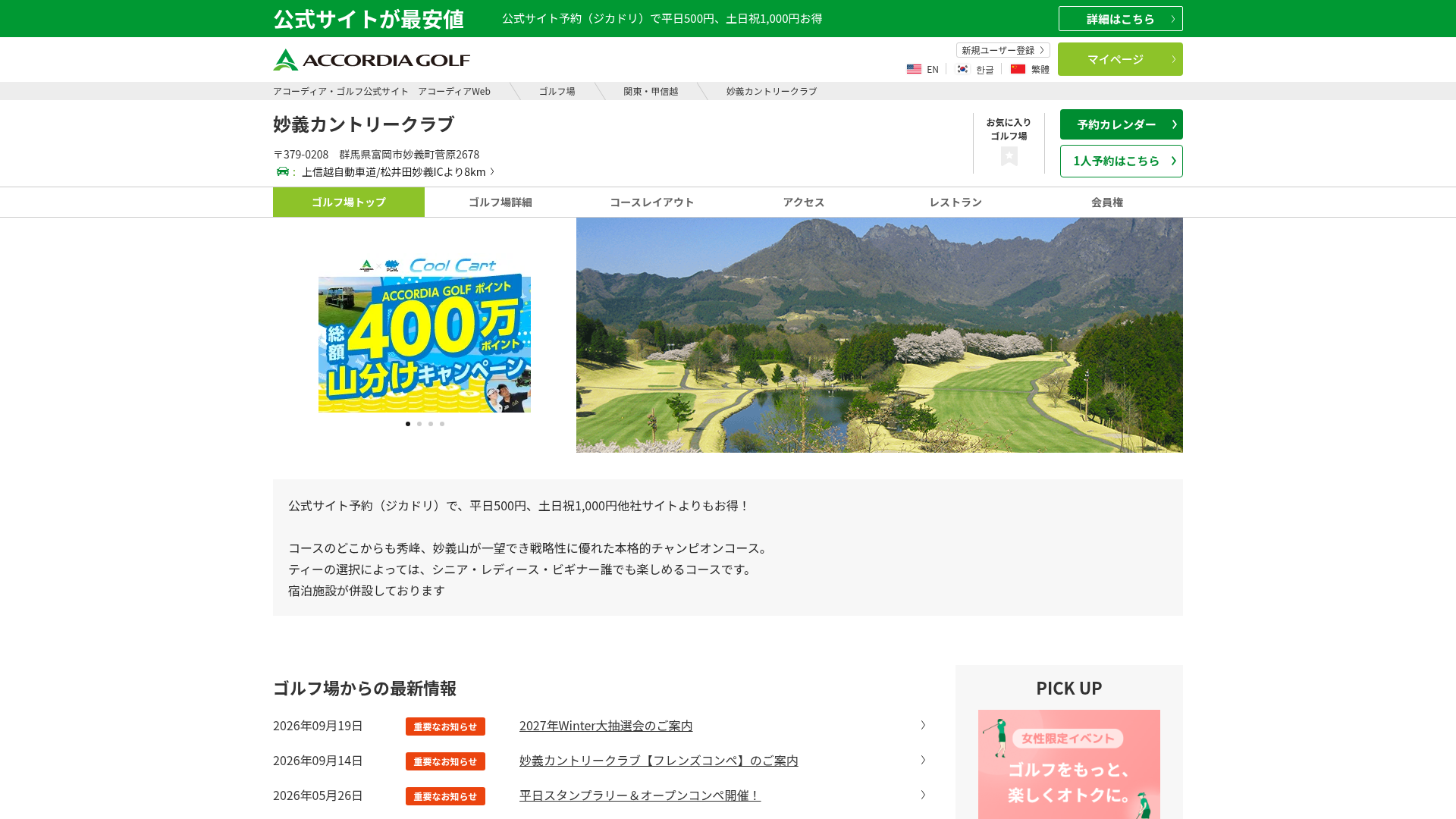This screenshot has height=819, width=1456.
Task: Select the first carousel dot
Action: (408, 424)
